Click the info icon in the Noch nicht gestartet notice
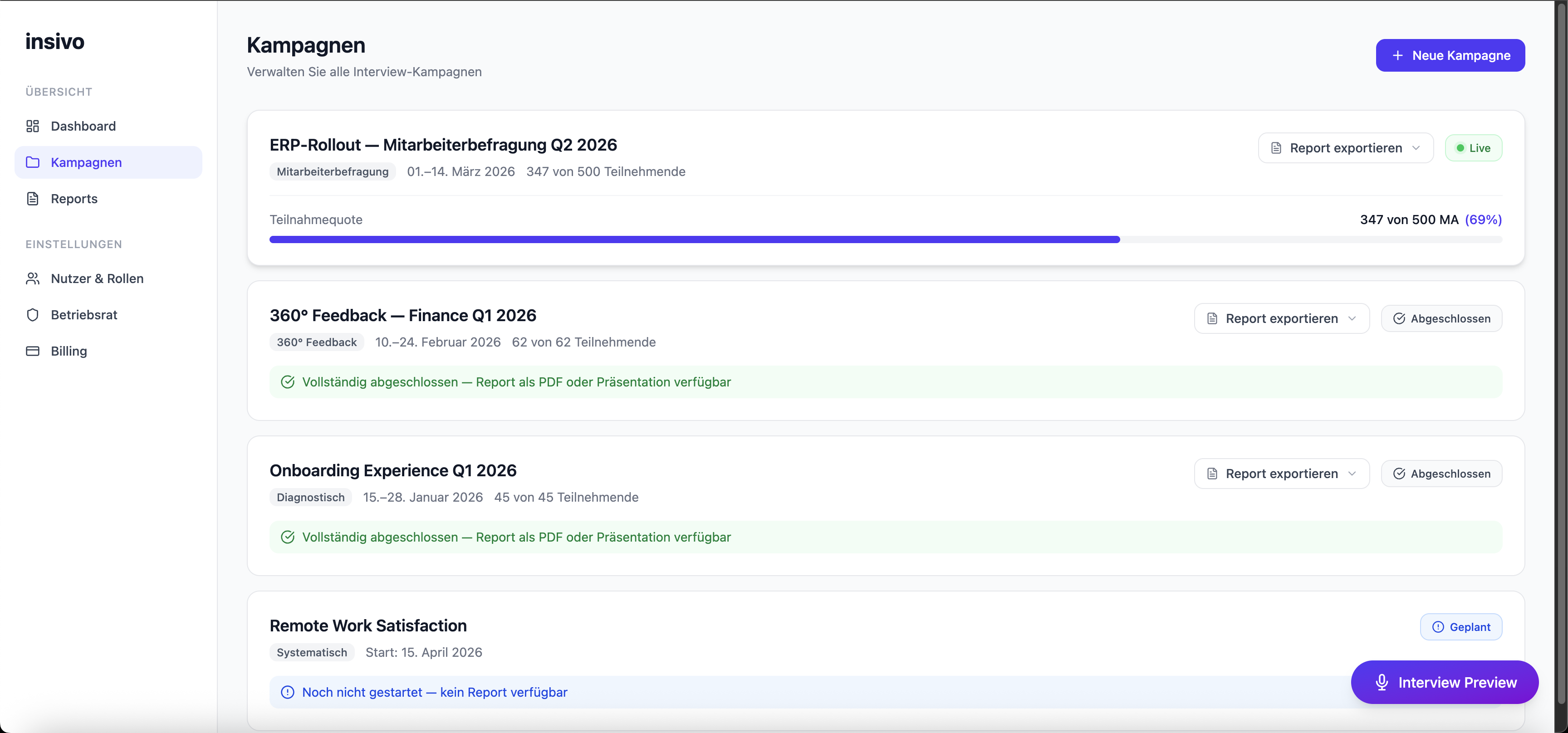Viewport: 1568px width, 733px height. (x=288, y=692)
